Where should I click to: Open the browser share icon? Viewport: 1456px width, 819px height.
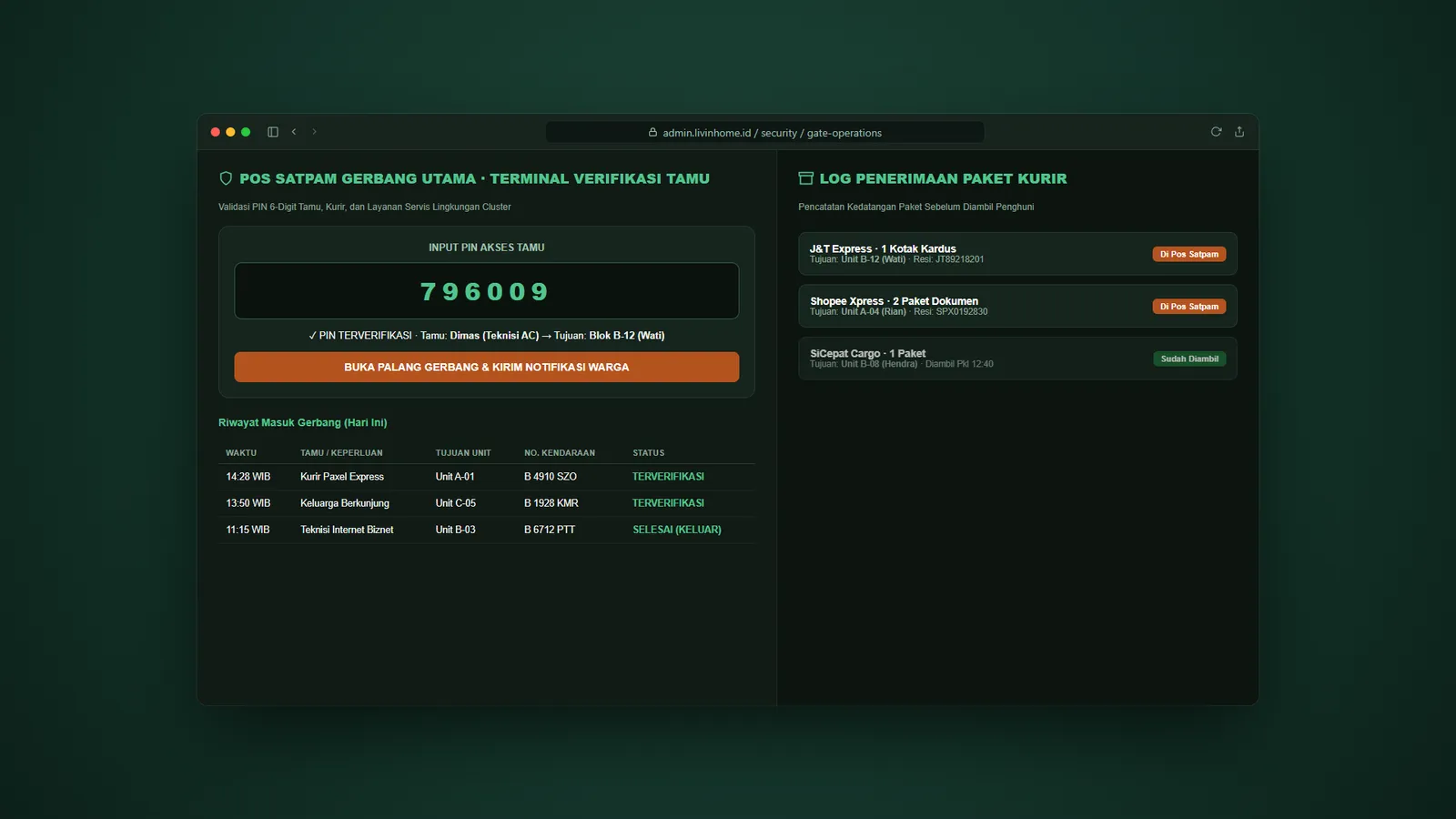coord(1239,132)
